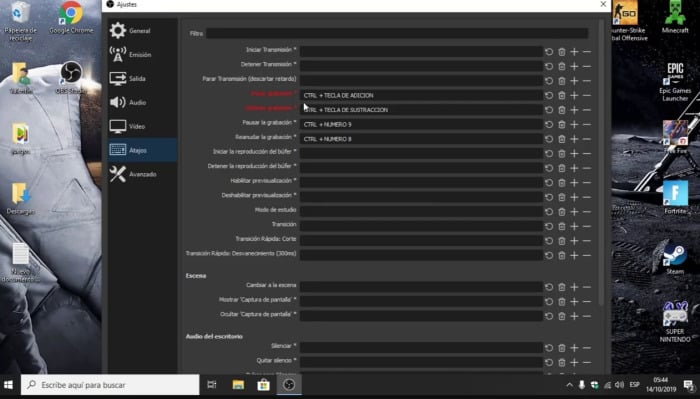Clear the Quitar silencio hotkey
Image resolution: width=700 pixels, height=399 pixels.
pos(562,362)
